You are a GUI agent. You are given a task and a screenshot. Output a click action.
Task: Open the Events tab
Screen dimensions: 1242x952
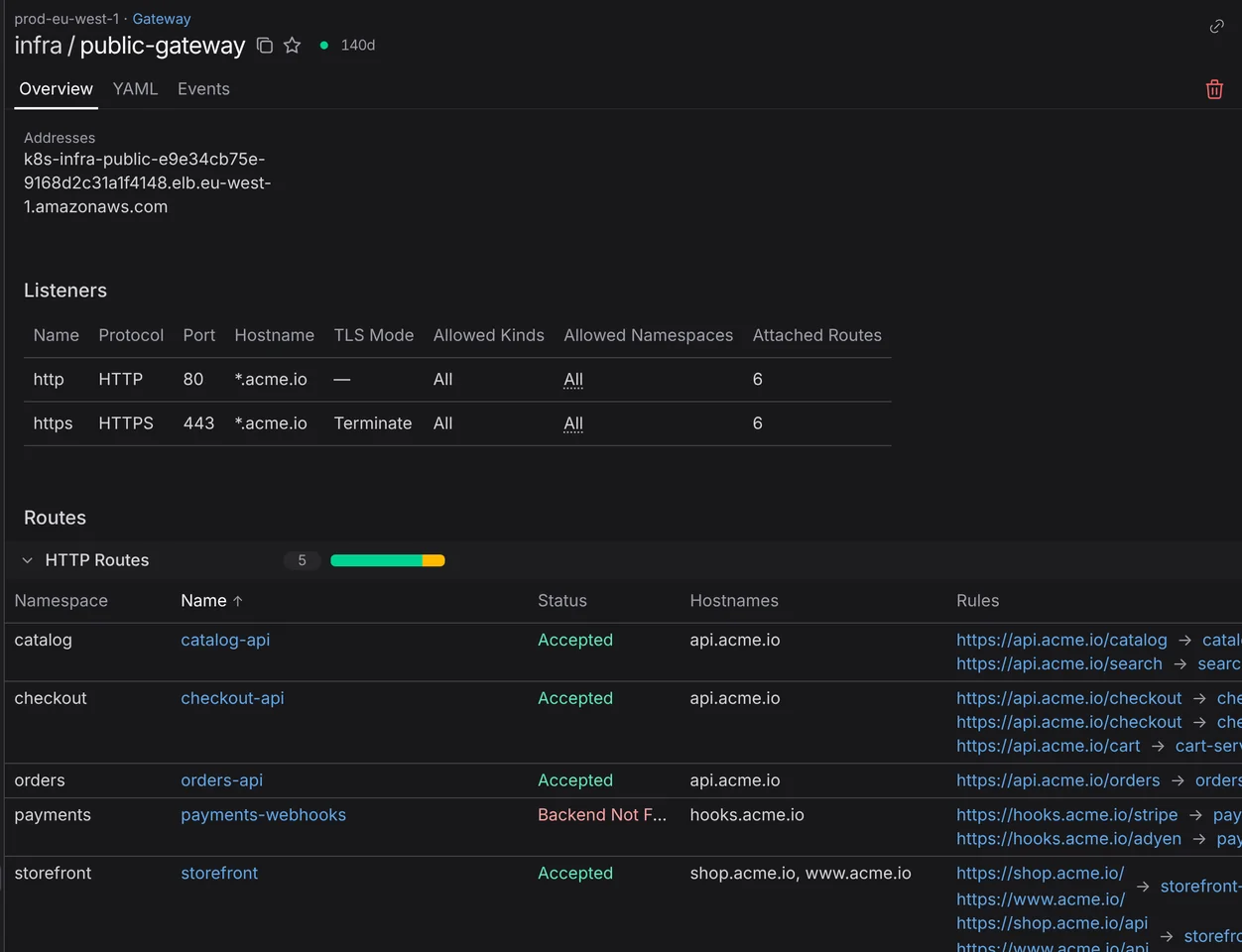click(x=203, y=89)
